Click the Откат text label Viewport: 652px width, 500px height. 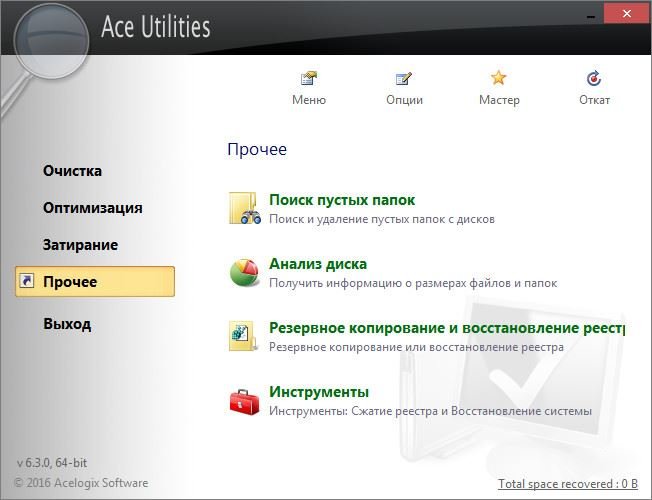(594, 100)
